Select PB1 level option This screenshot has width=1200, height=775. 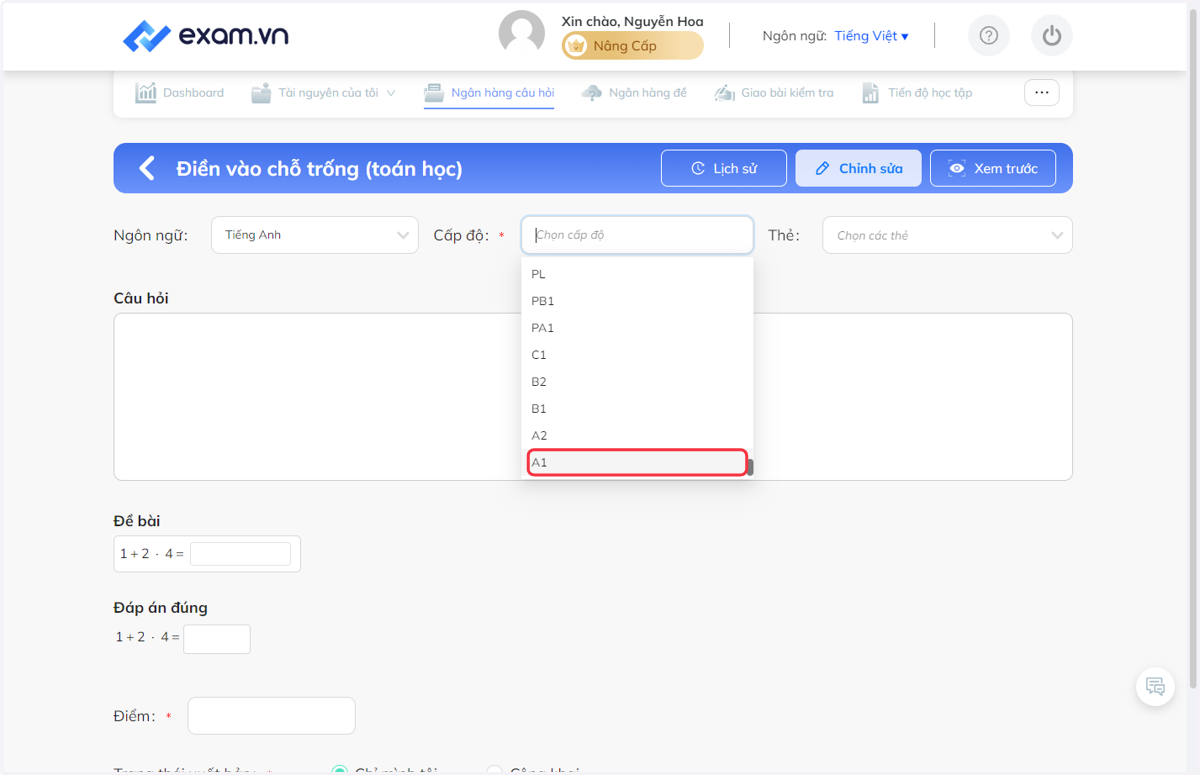(x=637, y=301)
